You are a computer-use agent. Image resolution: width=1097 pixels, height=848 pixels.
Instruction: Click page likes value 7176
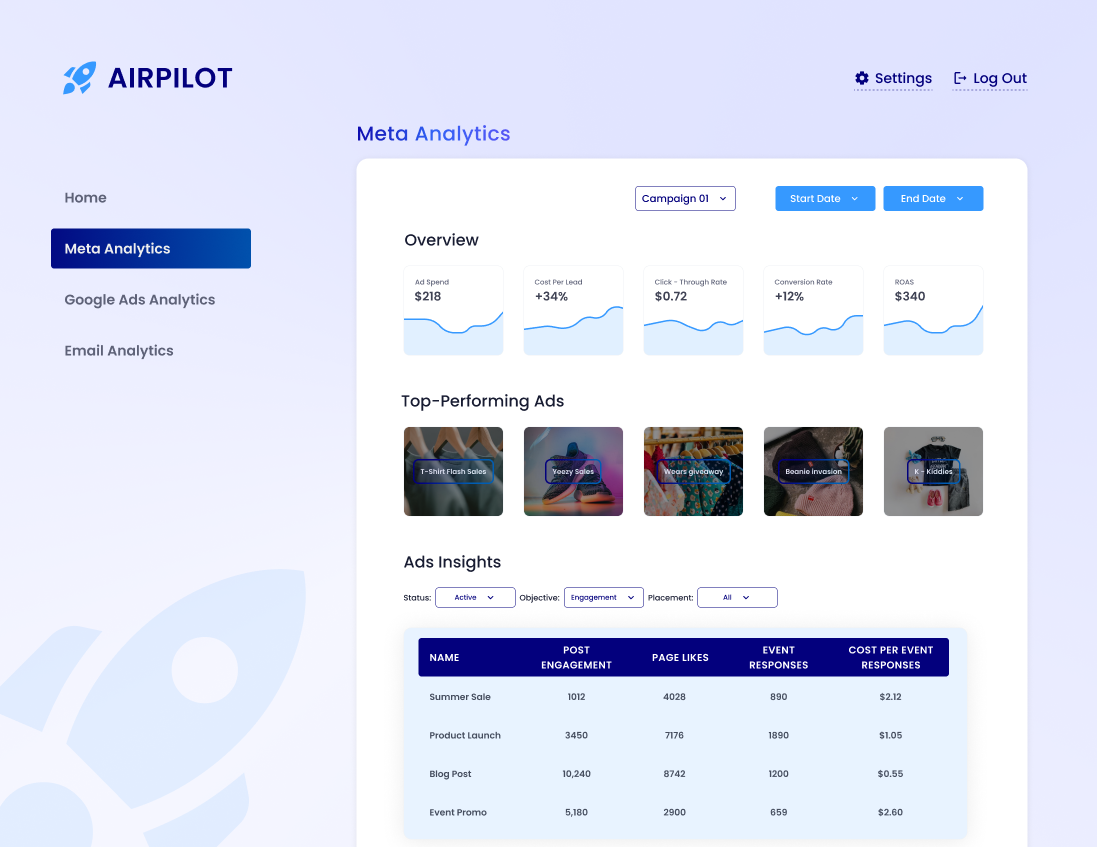(x=674, y=735)
